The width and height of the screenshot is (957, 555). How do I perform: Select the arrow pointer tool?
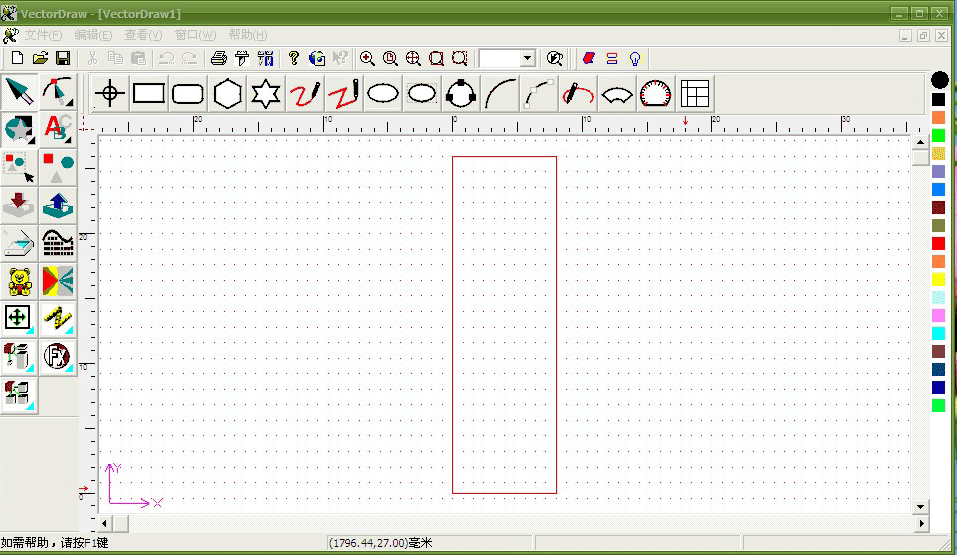(20, 92)
